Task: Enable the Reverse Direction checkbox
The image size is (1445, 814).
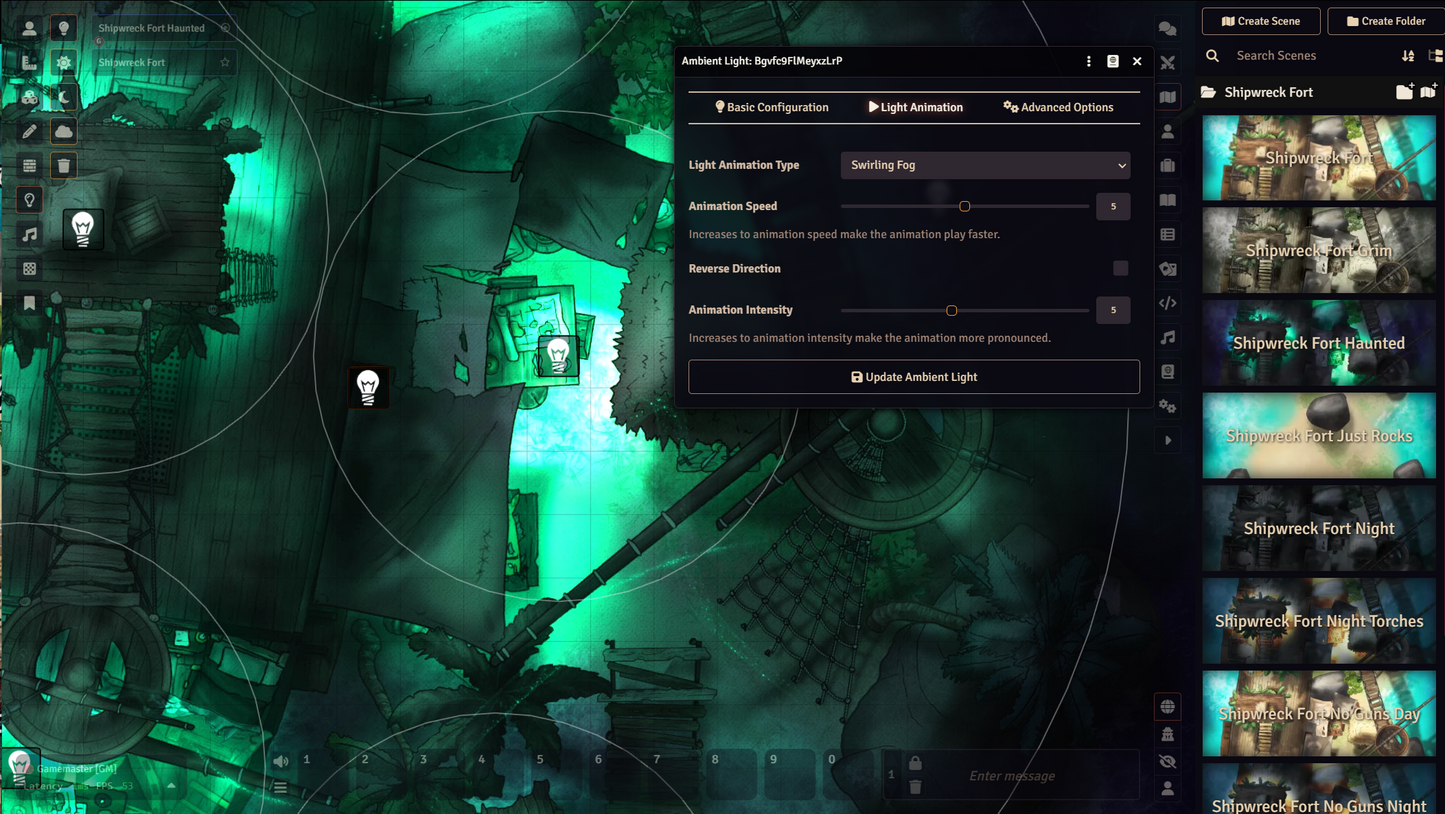Action: click(x=1120, y=268)
